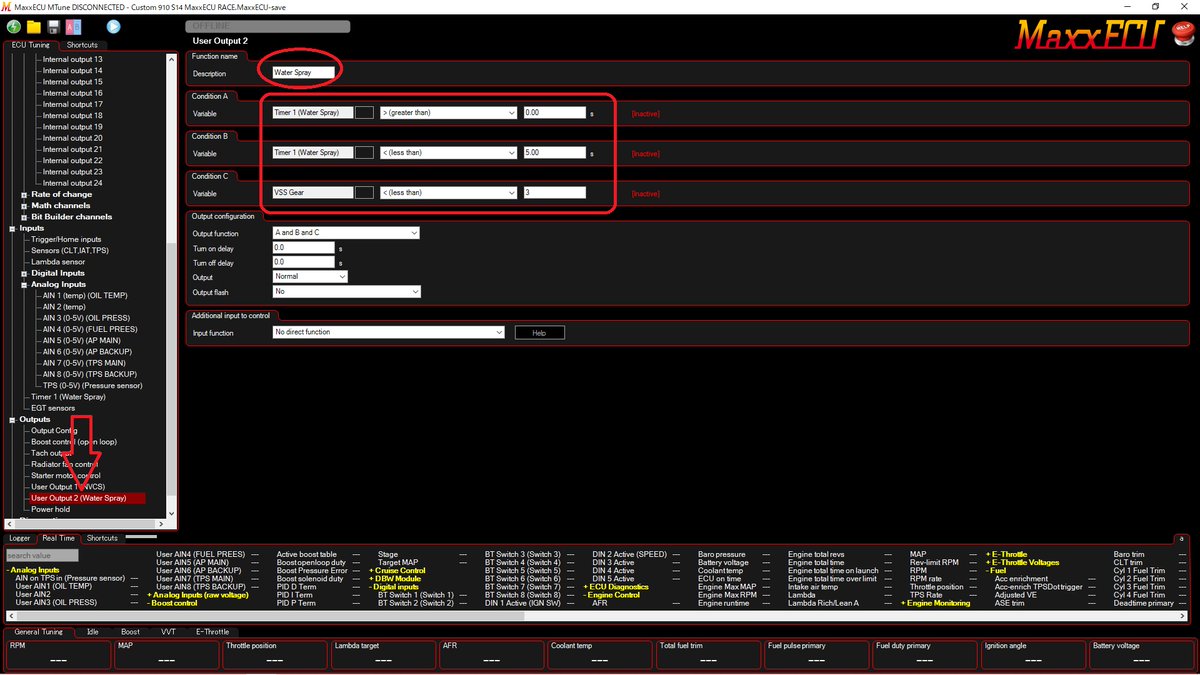Select the General Tuning bottom tab

point(39,632)
